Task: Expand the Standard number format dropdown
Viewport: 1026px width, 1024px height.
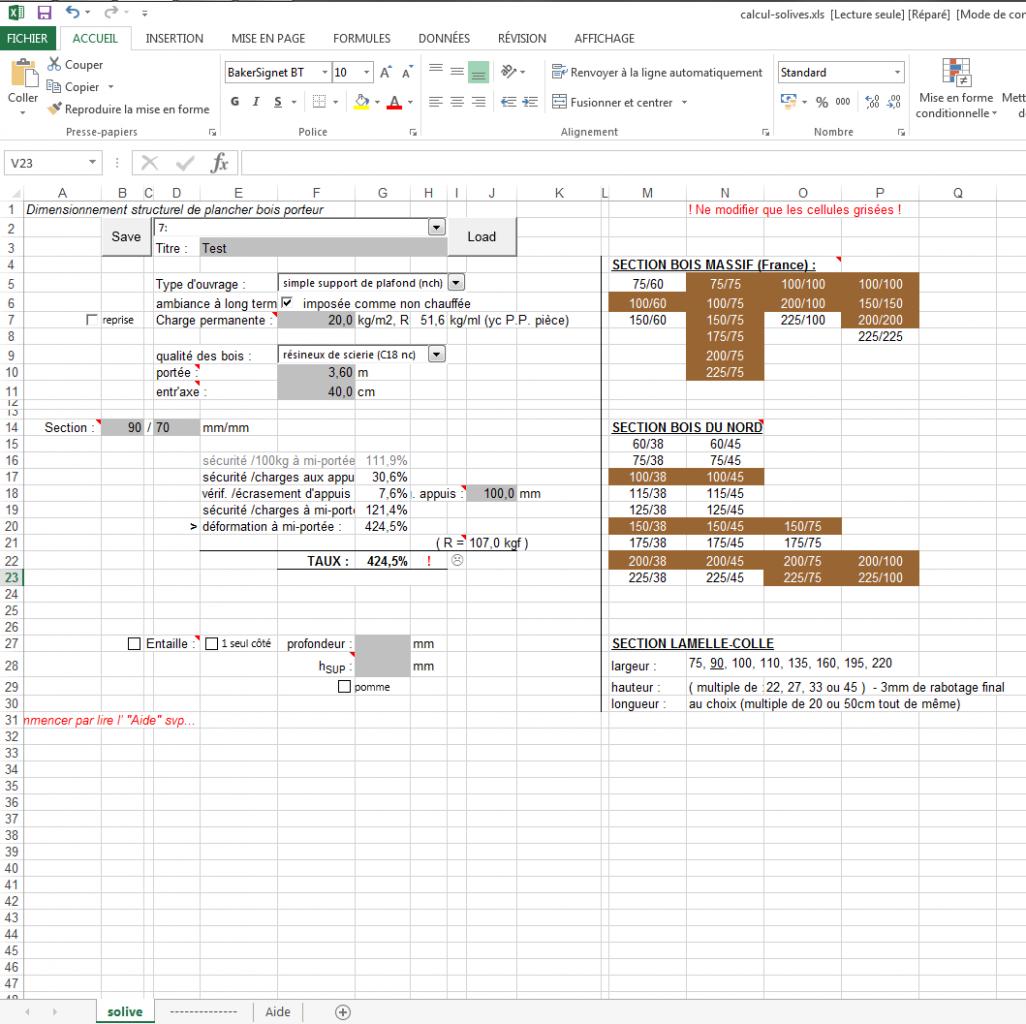Action: pyautogui.click(x=897, y=72)
